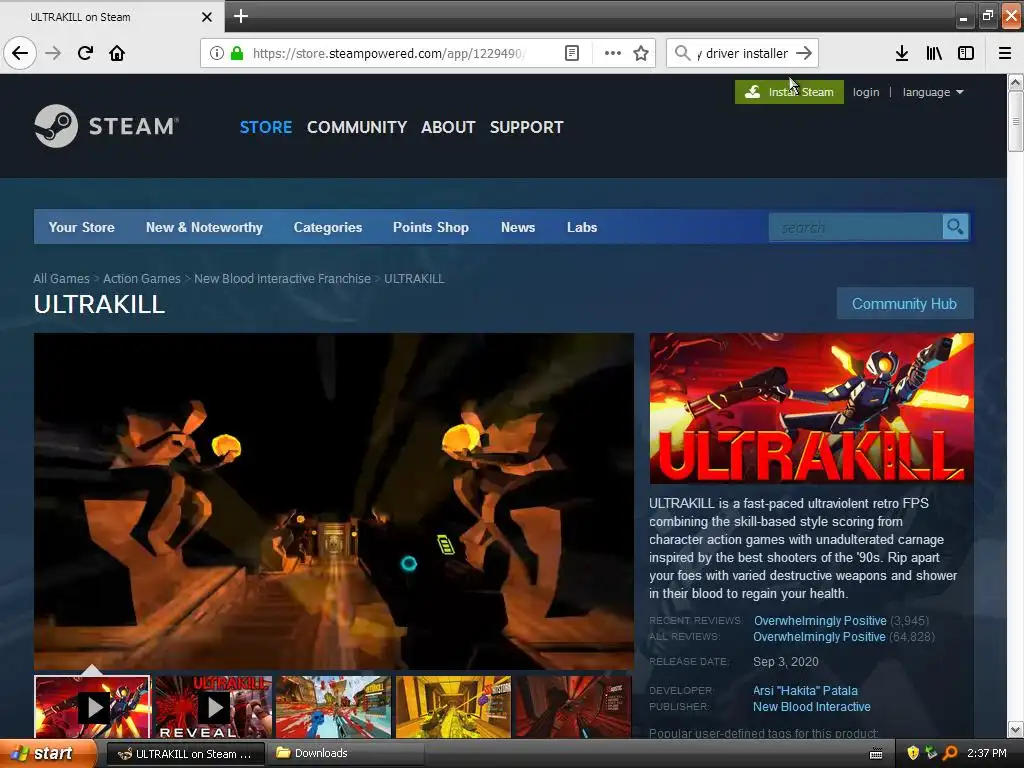Click All Games breadcrumb link
The height and width of the screenshot is (768, 1024).
61,278
